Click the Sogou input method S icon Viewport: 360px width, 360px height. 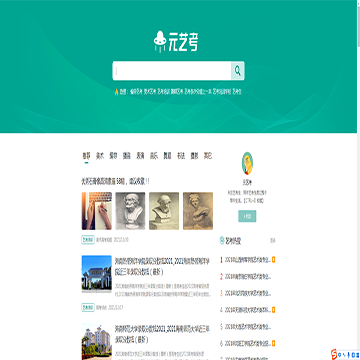334,353
